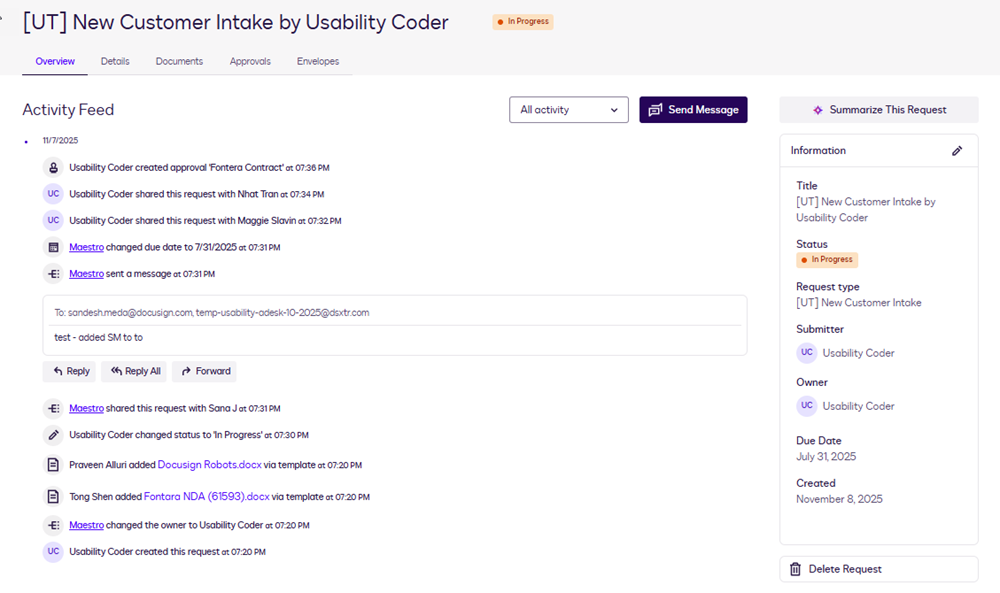Open the Information edit pencil icon

(957, 150)
